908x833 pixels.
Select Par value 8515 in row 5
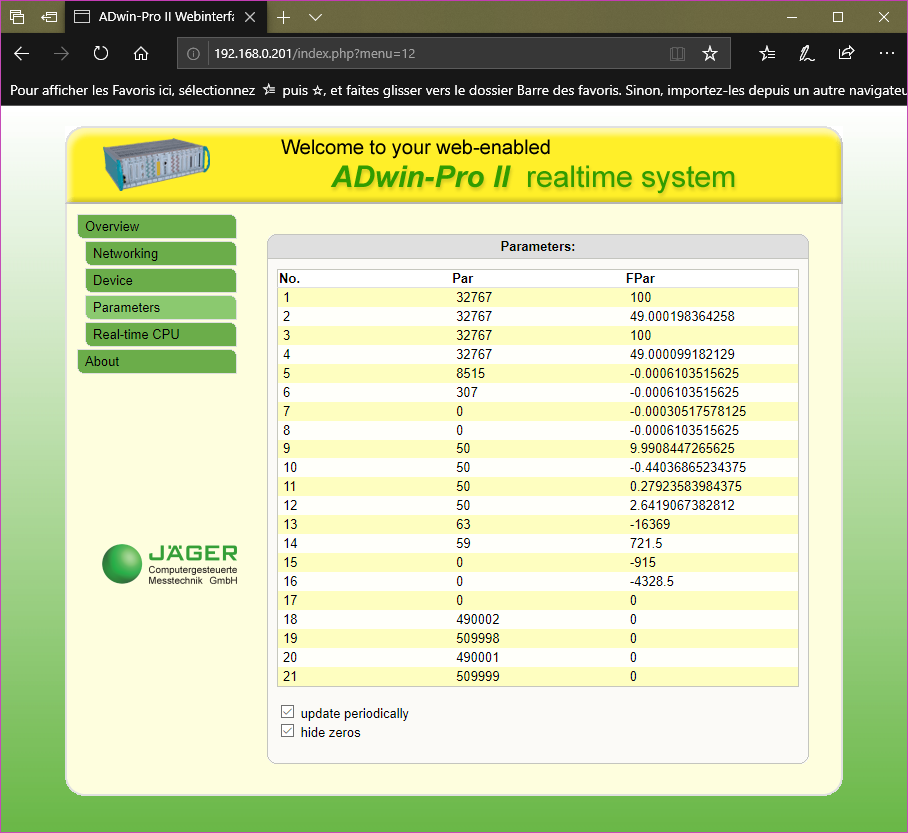pyautogui.click(x=470, y=374)
